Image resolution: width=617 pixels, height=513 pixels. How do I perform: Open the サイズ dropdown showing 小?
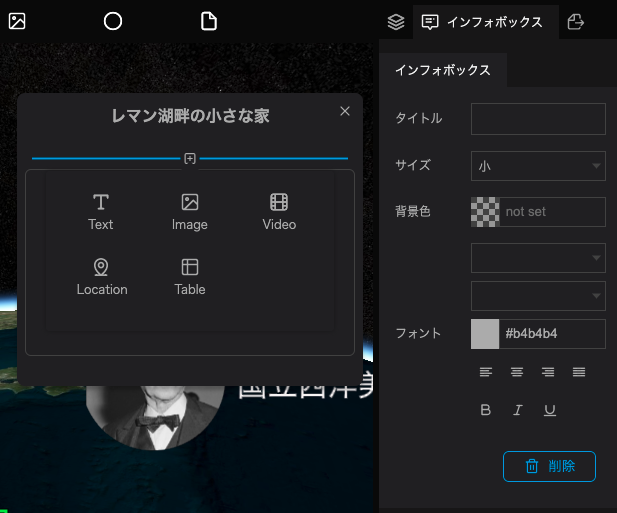[x=538, y=166]
